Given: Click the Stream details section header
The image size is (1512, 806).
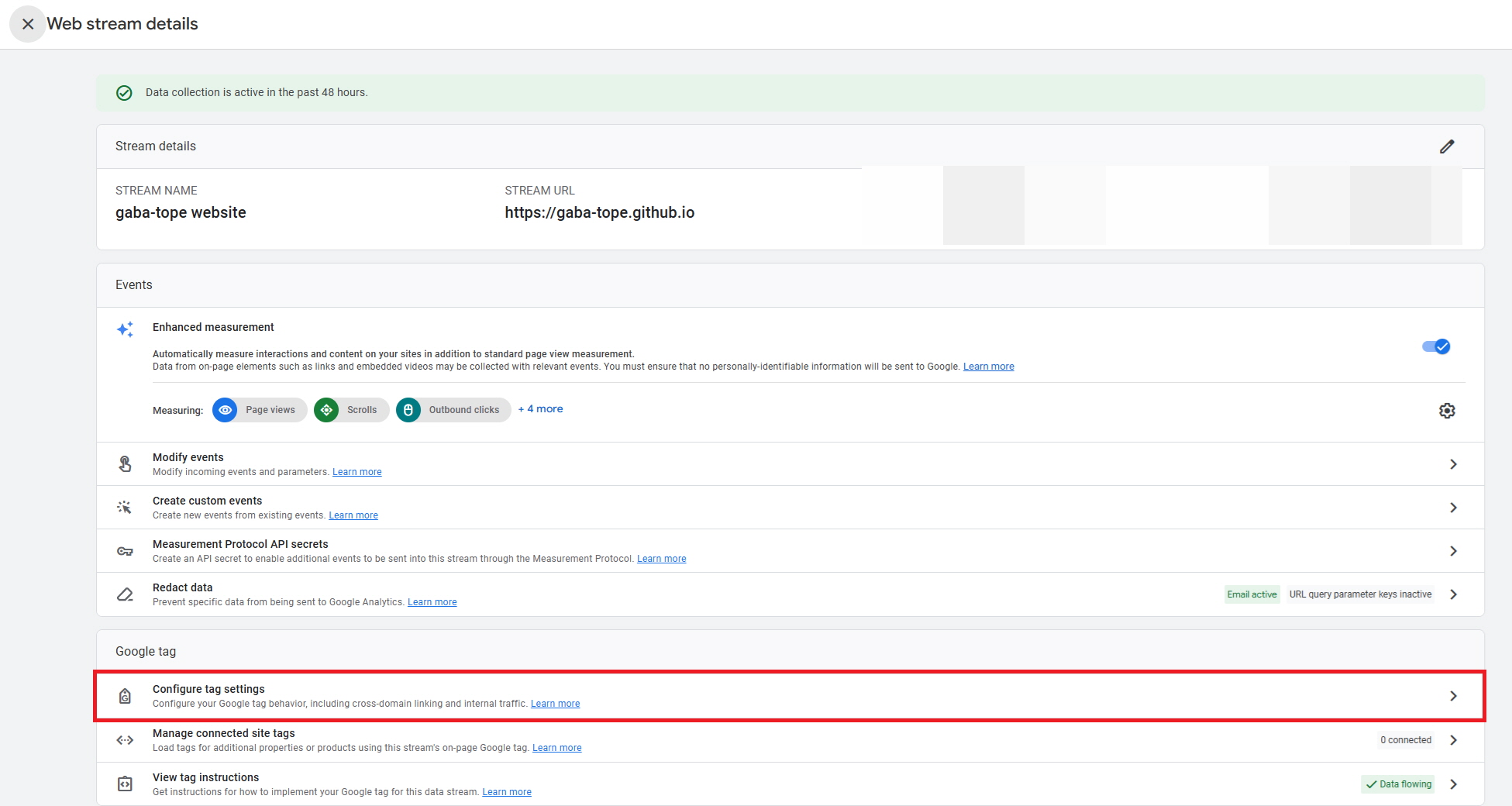Looking at the screenshot, I should [x=156, y=146].
